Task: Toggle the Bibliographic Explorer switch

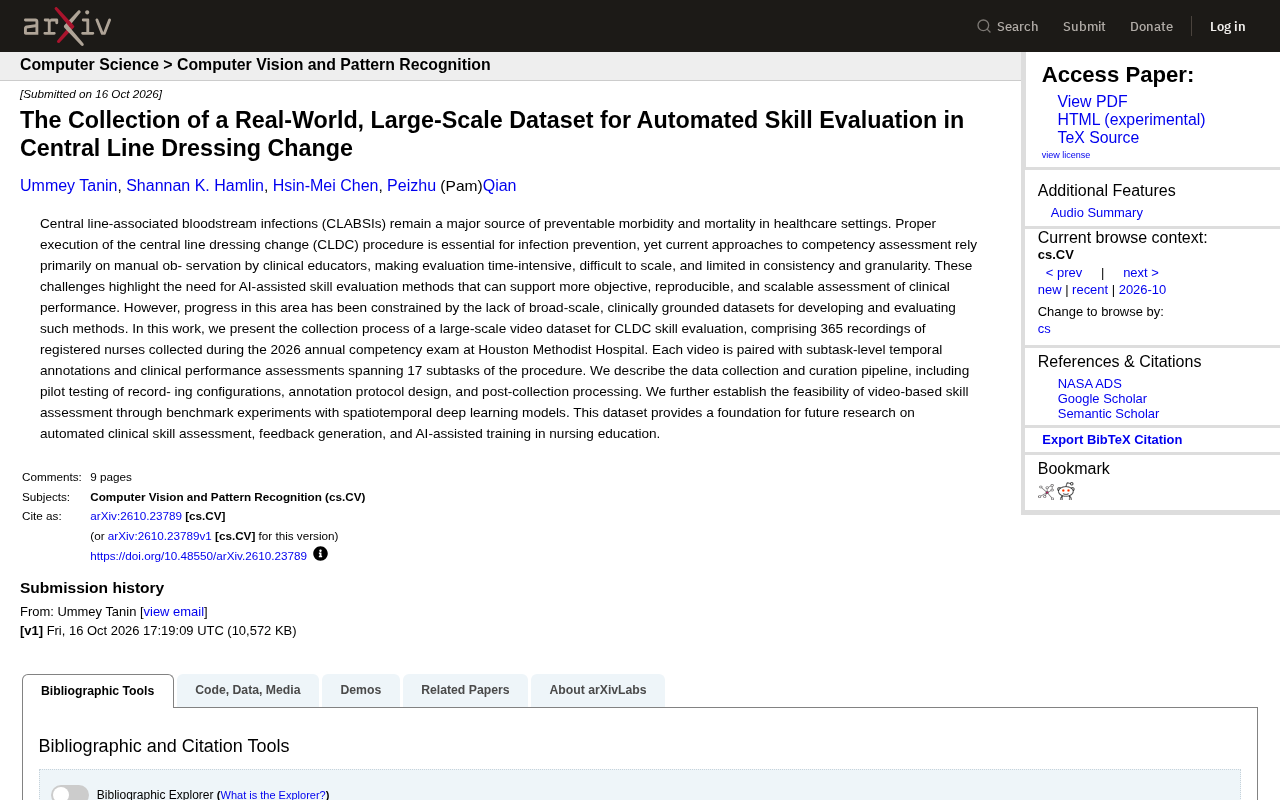Action: [x=70, y=794]
